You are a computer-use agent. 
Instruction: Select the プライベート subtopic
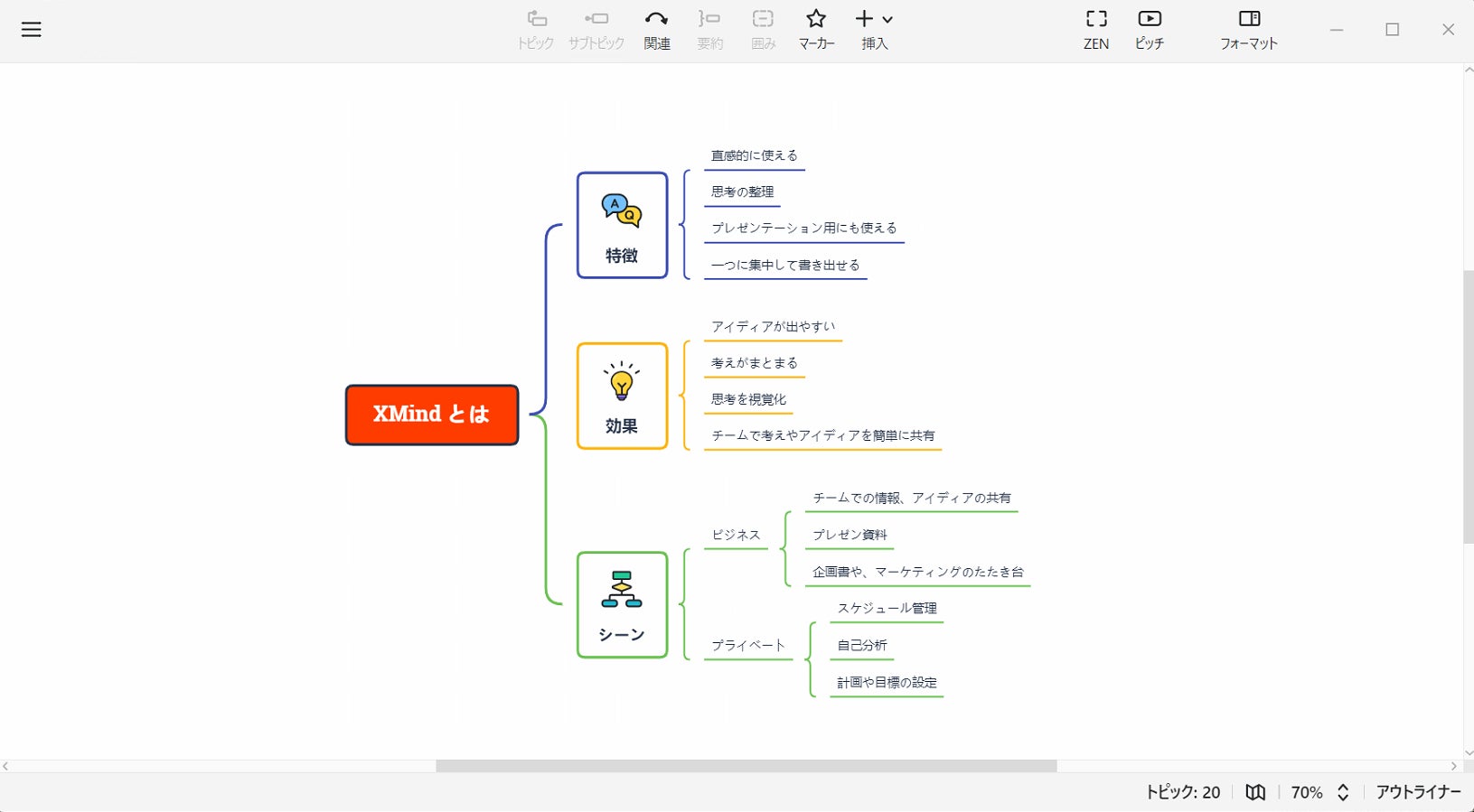[x=748, y=646]
